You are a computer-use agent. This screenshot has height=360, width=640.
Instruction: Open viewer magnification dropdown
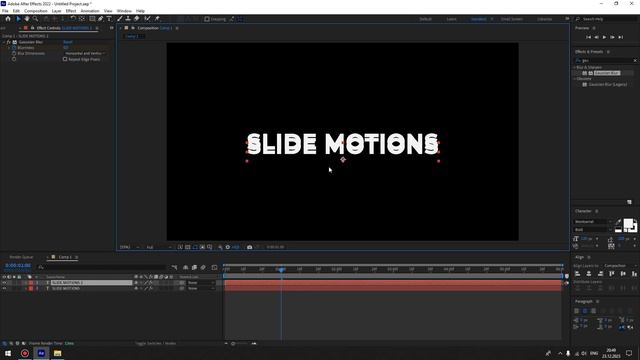(129, 247)
